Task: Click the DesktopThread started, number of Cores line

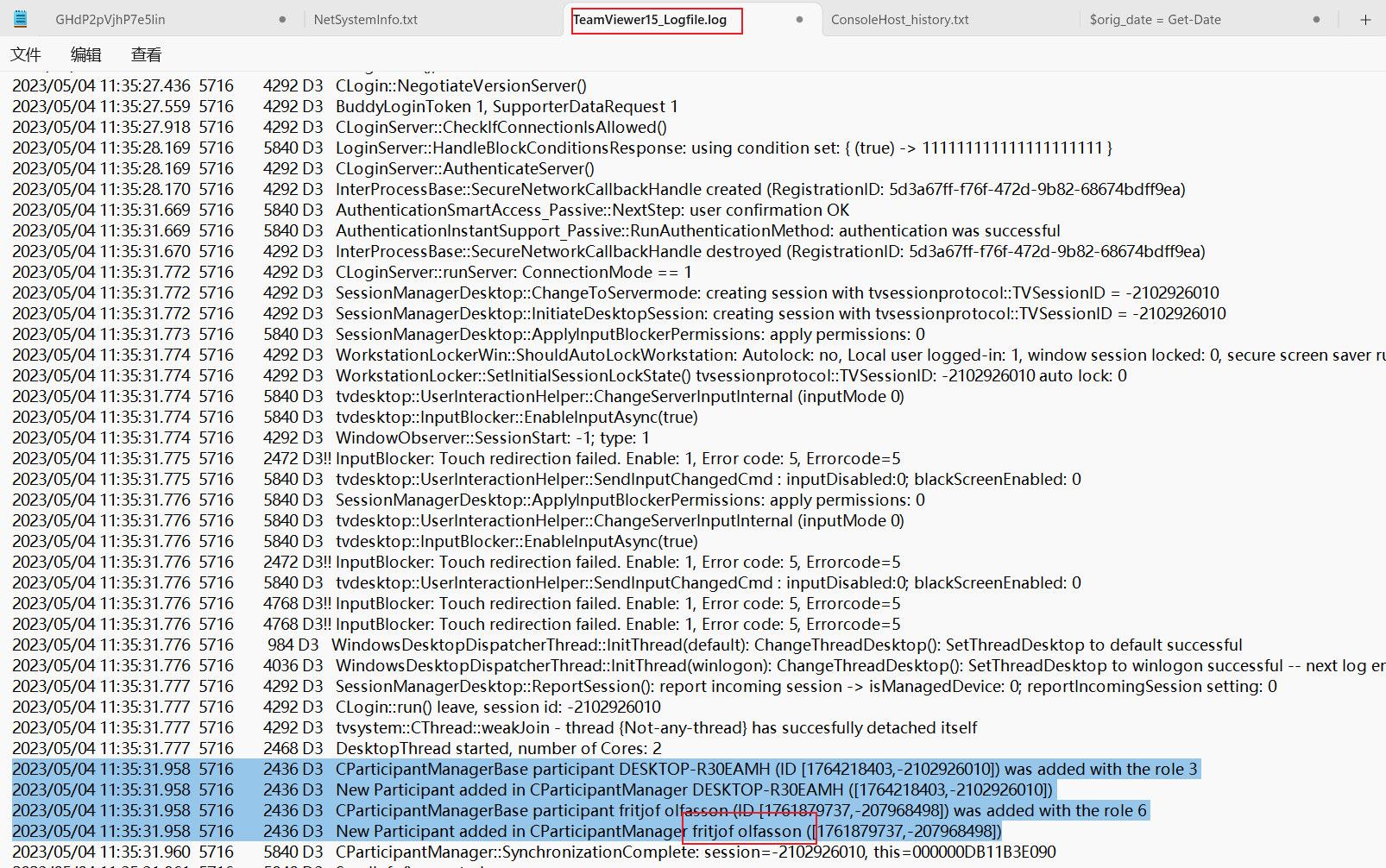Action: (337, 748)
